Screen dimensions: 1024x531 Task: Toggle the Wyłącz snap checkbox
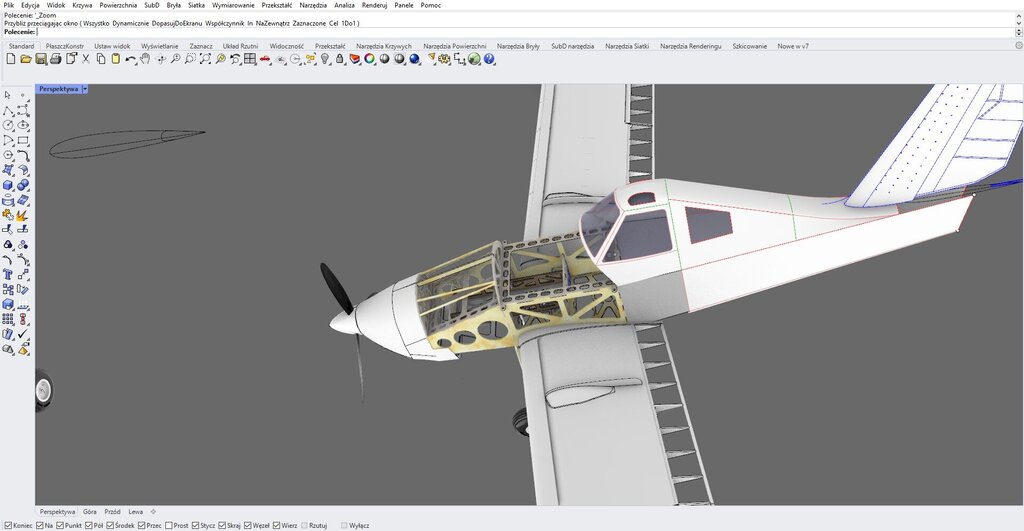(x=345, y=525)
